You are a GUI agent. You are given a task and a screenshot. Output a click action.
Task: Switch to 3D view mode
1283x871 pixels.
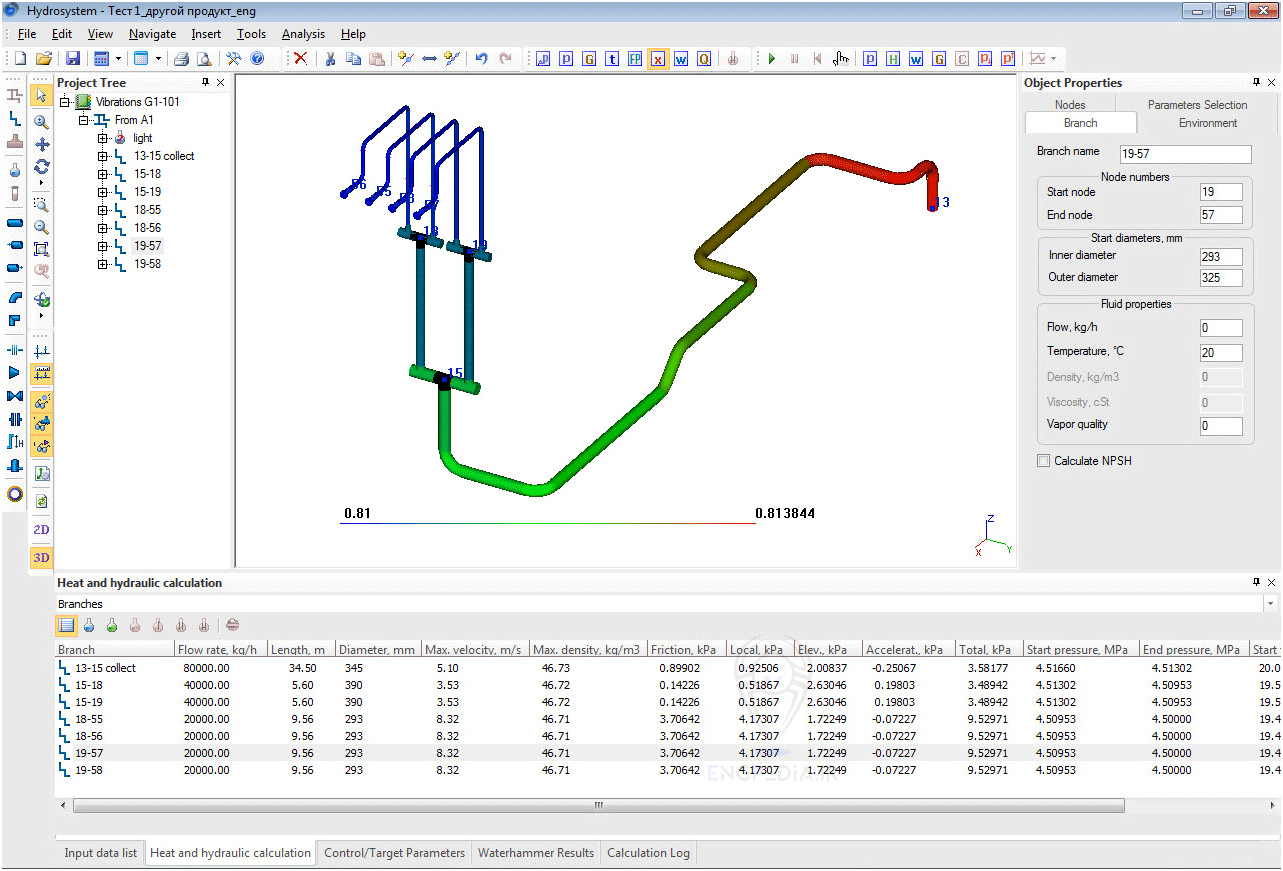(41, 557)
